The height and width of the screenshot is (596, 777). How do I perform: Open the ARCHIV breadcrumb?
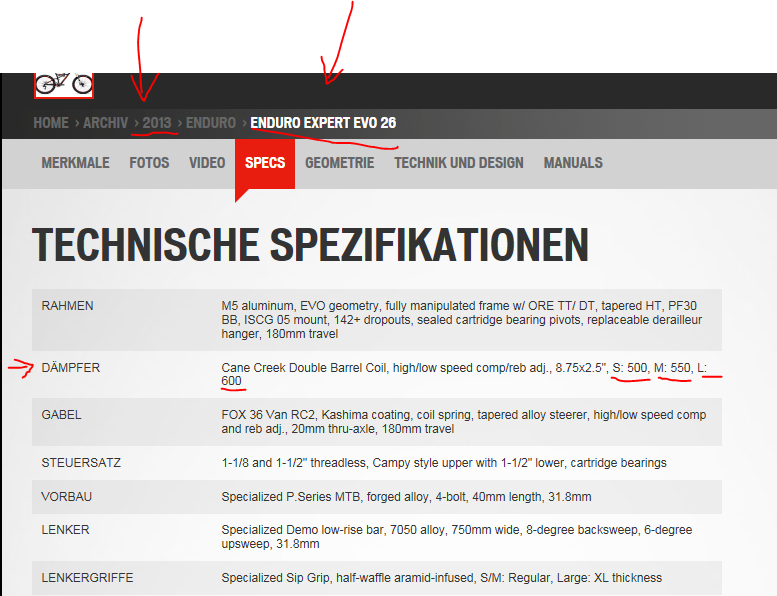pos(106,123)
